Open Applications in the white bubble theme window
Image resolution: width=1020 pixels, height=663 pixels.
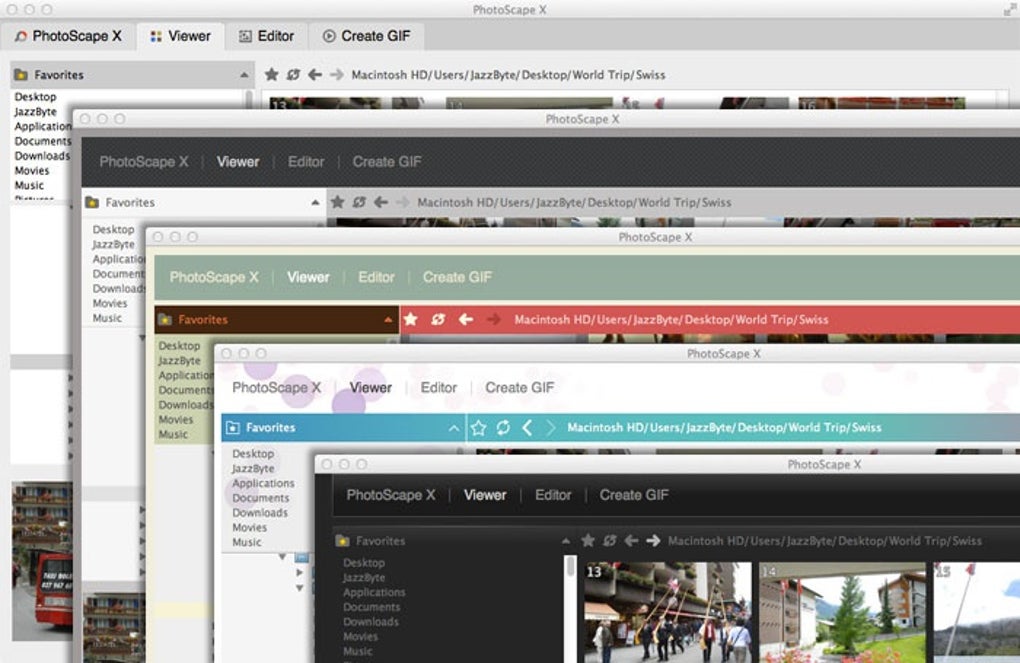[x=263, y=483]
